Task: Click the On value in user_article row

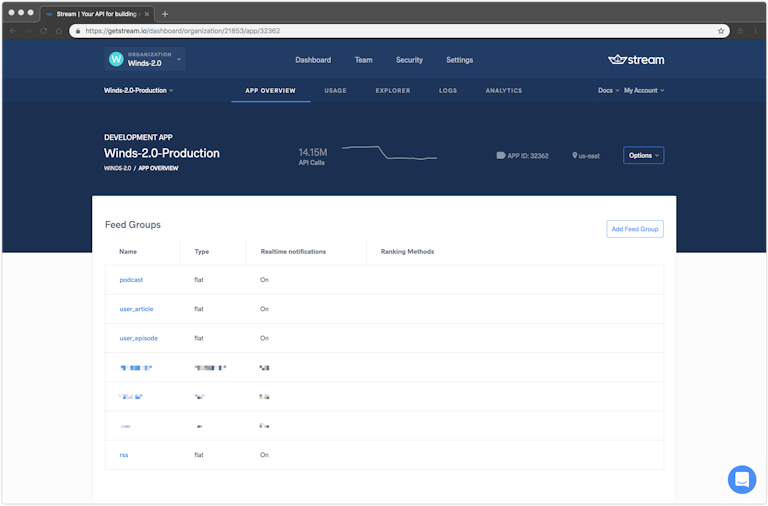Action: [264, 309]
